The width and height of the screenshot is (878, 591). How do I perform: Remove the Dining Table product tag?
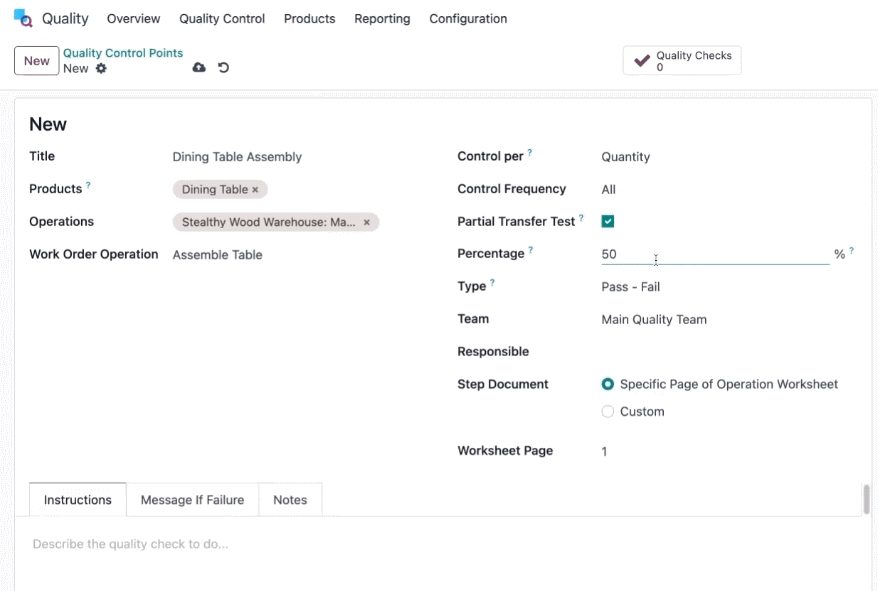(255, 190)
